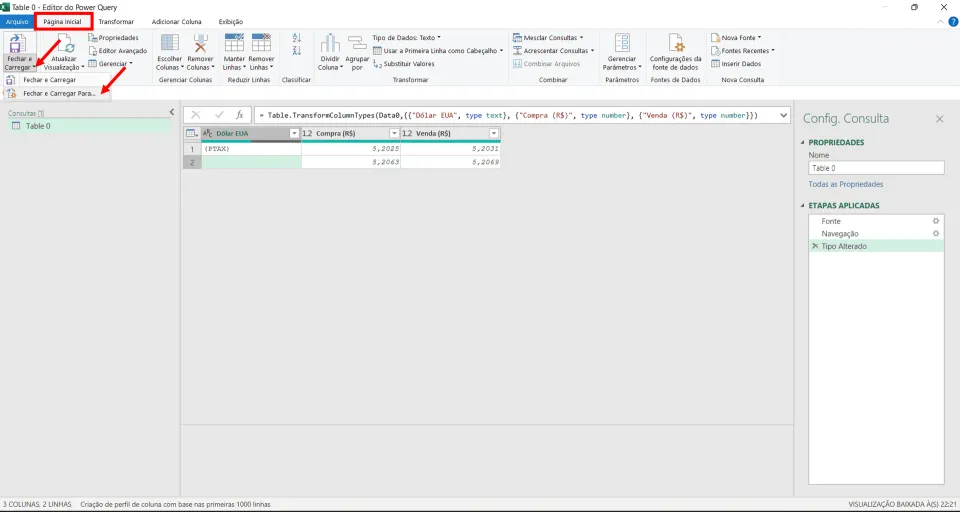Open the Propriedades button
960x512 pixels.
point(114,38)
